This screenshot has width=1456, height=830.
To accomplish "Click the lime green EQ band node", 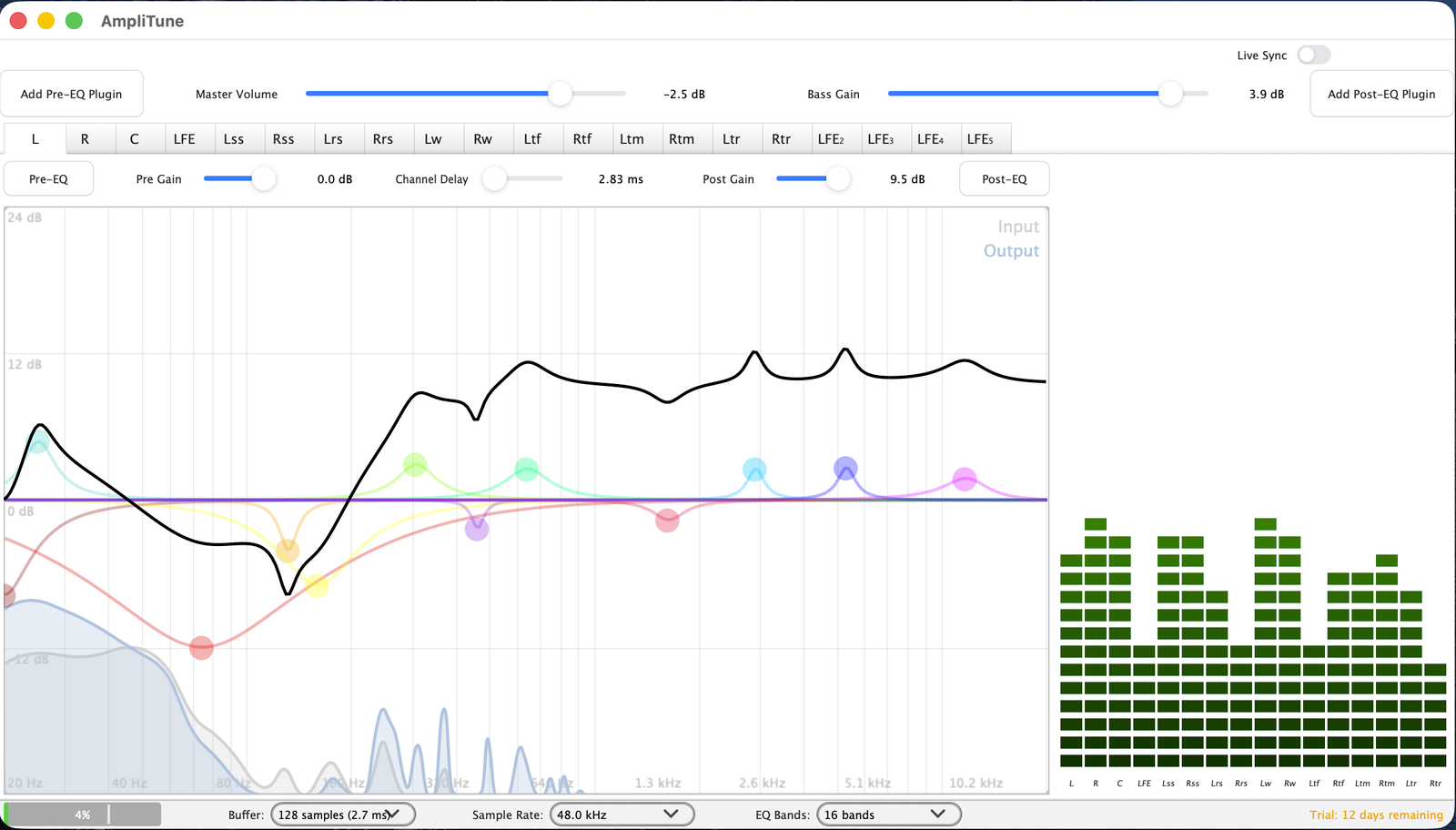I will pyautogui.click(x=415, y=465).
